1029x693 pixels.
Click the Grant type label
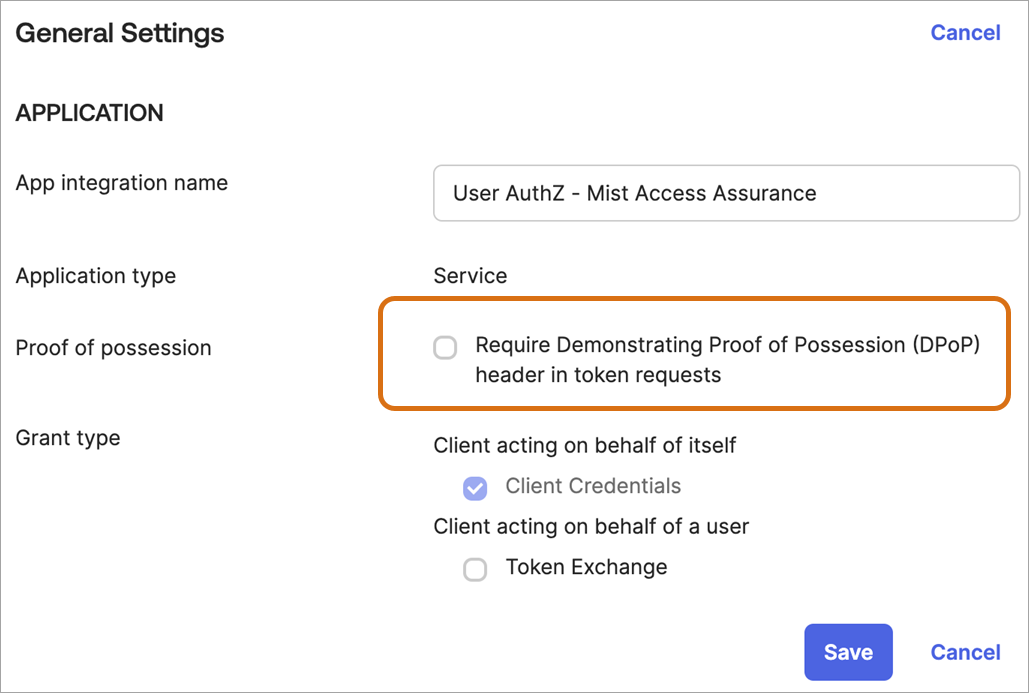(68, 438)
